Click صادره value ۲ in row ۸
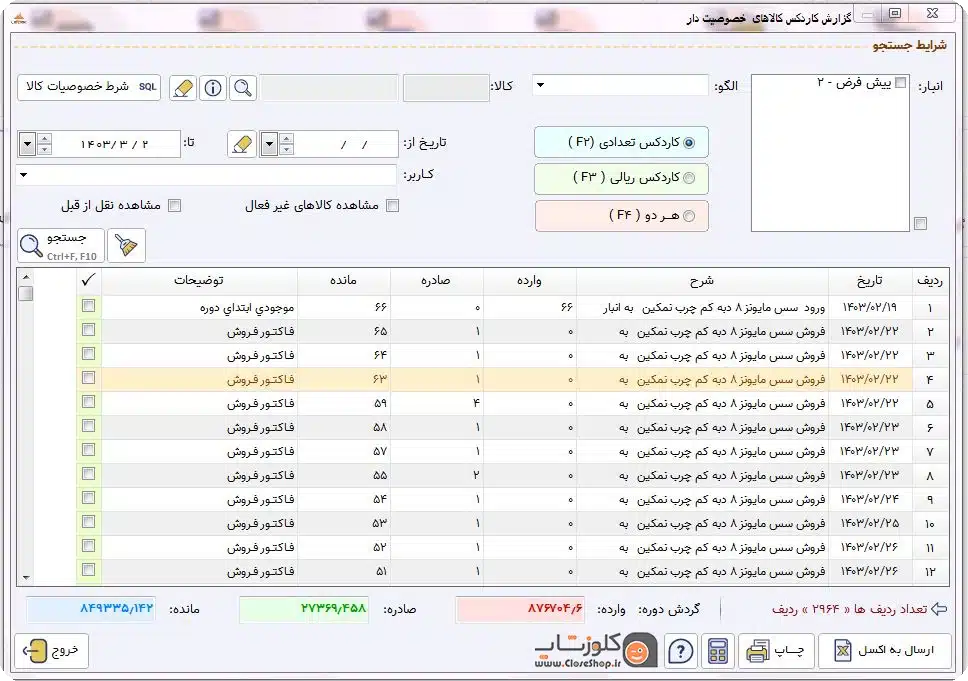The image size is (968, 681). [x=476, y=475]
